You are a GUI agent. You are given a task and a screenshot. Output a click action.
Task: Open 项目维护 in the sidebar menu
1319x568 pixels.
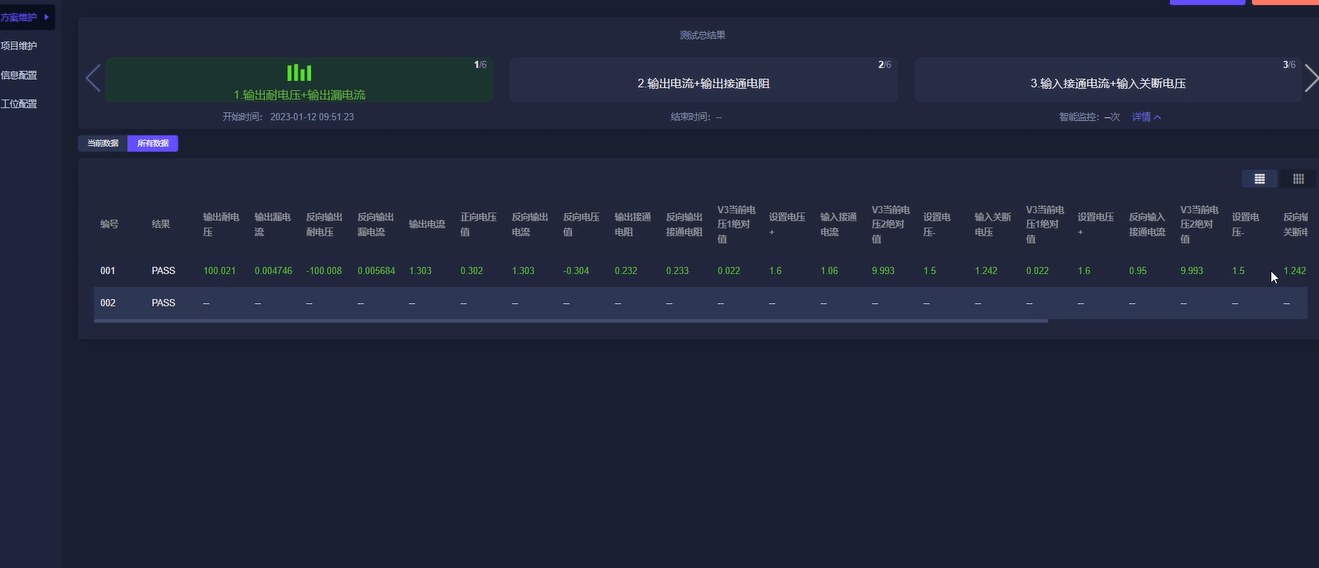(19, 46)
